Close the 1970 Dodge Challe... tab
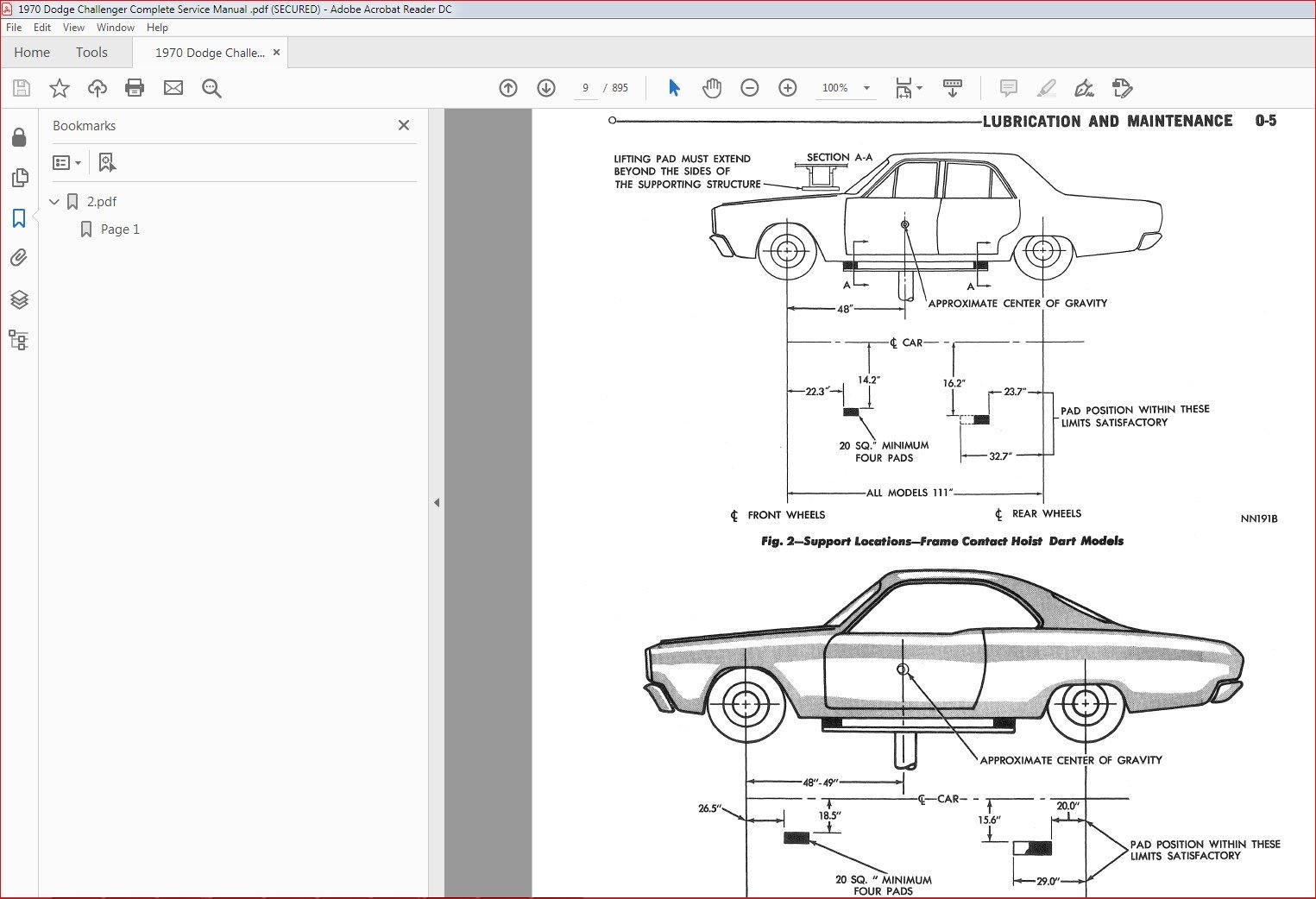Screen dimensions: 1316x899 [x=277, y=53]
